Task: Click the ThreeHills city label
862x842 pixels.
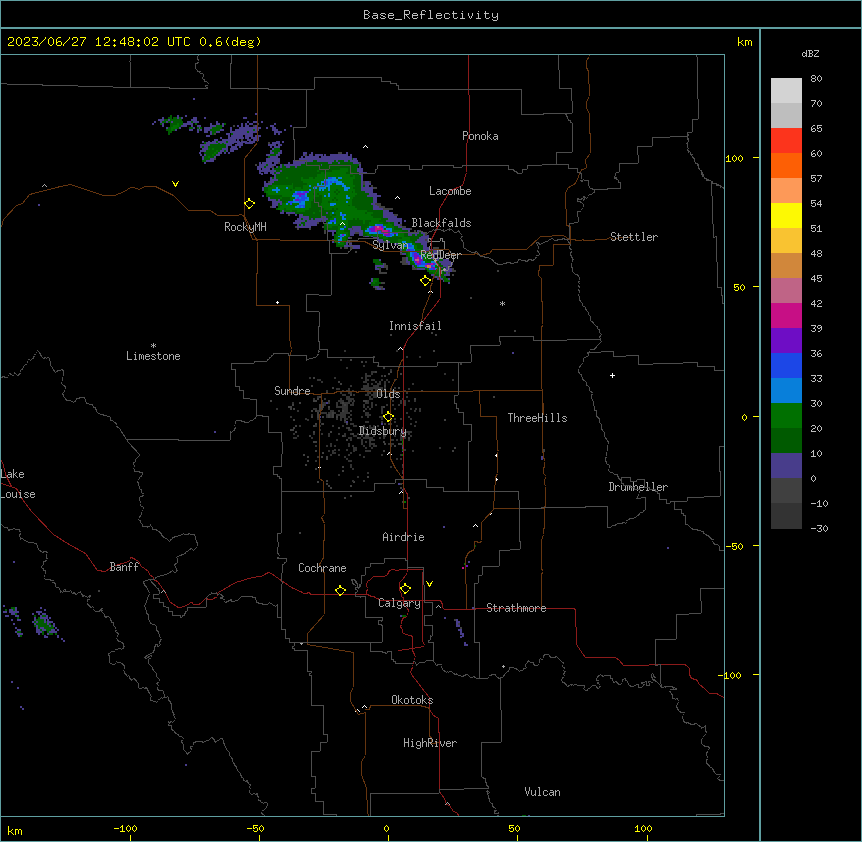Action: coord(537,418)
